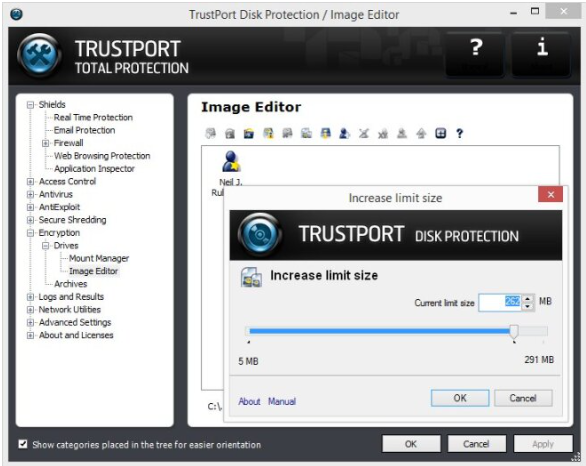Open the About link in dialog

[x=249, y=401]
